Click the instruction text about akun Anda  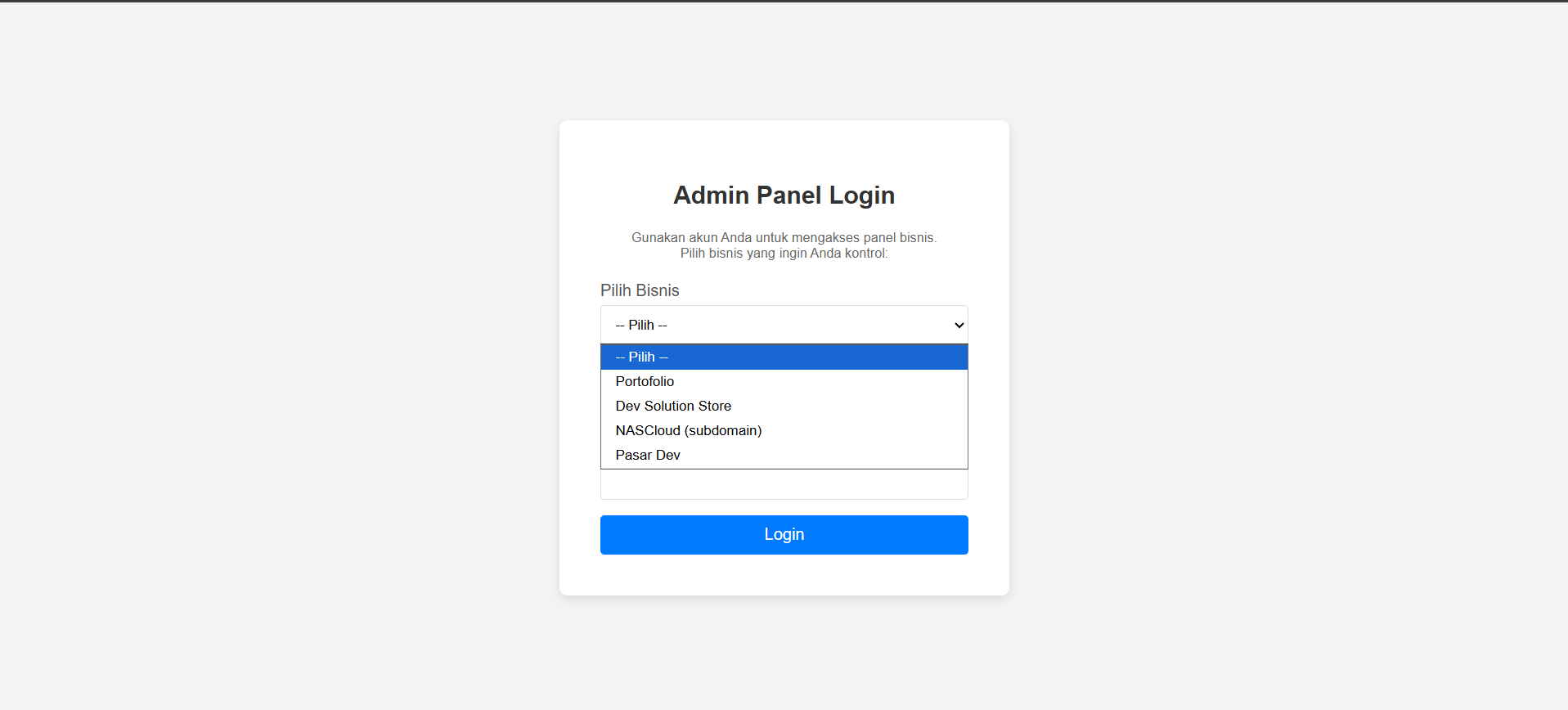click(x=783, y=237)
